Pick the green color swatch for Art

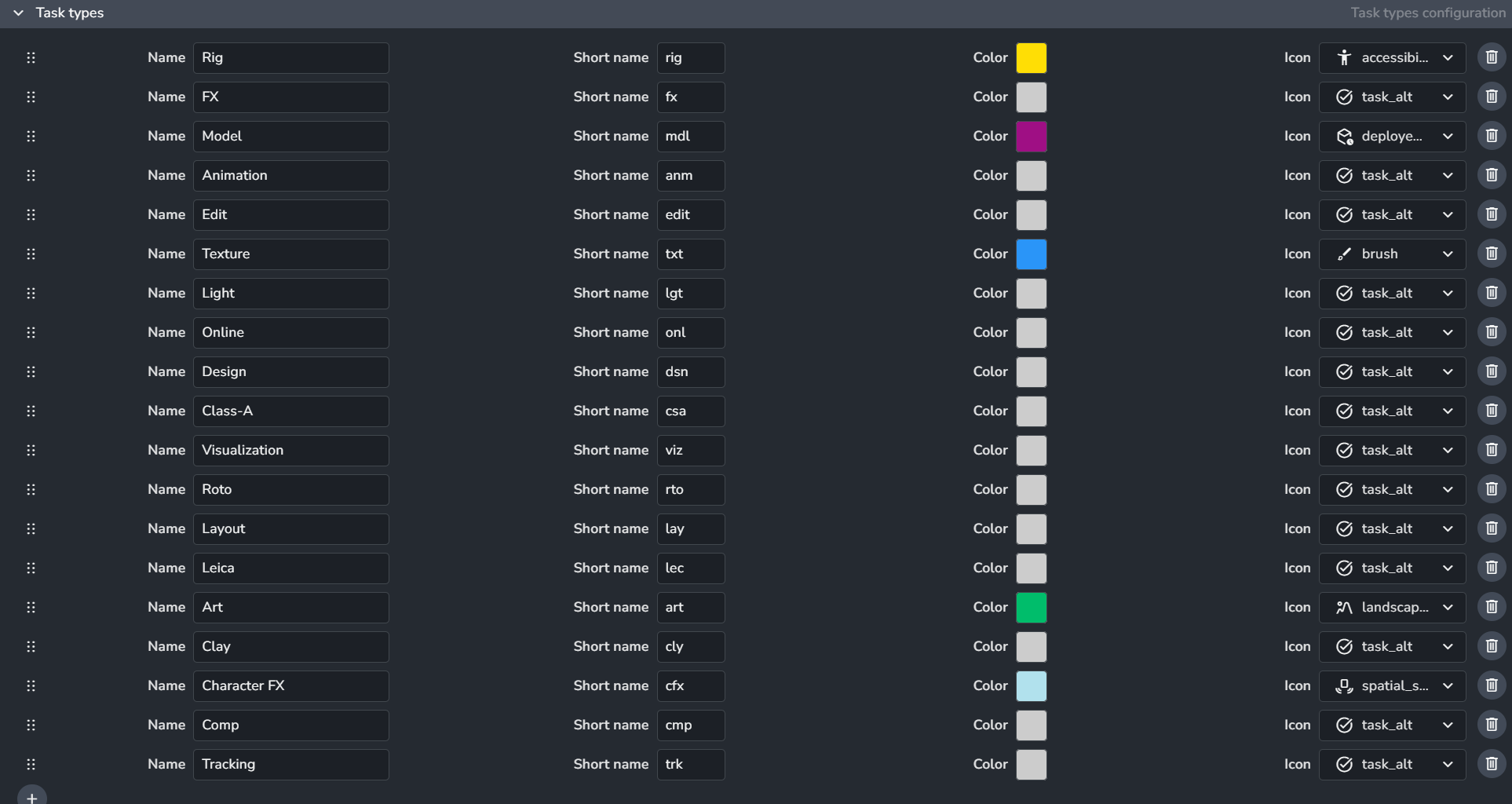1031,607
